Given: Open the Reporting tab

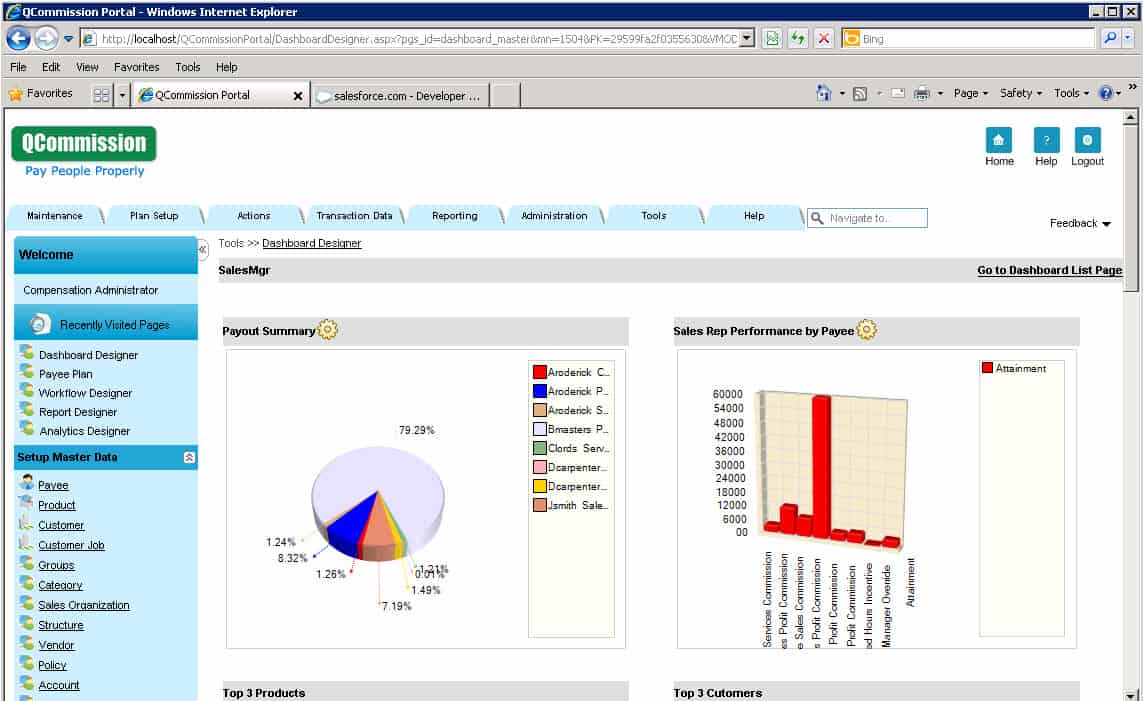Looking at the screenshot, I should pyautogui.click(x=454, y=216).
